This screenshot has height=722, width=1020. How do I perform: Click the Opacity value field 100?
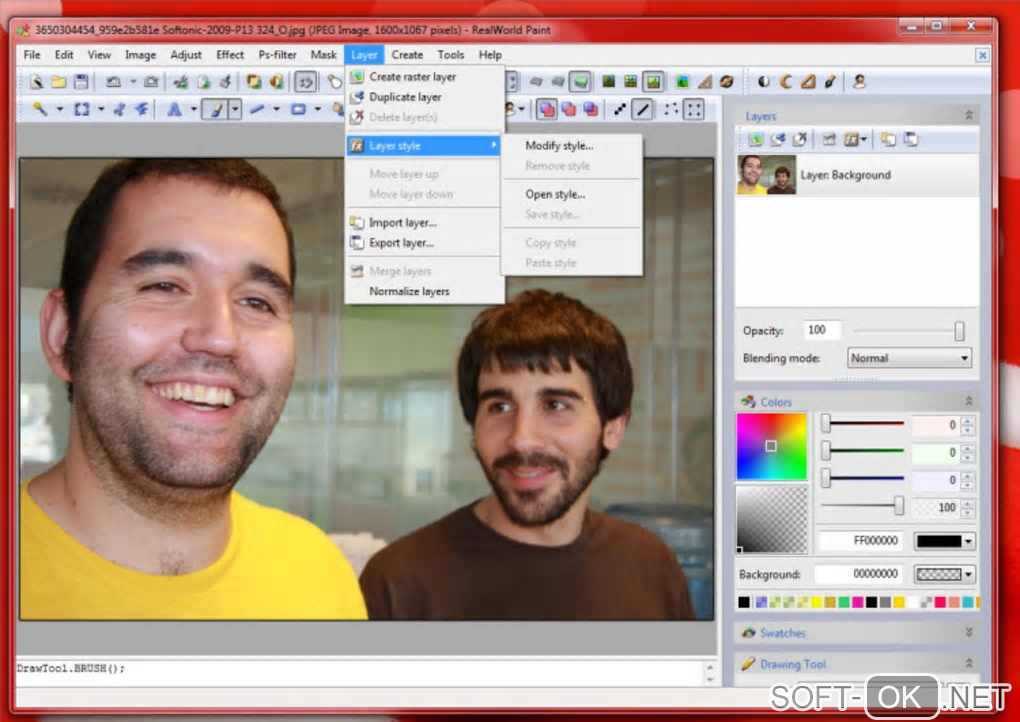[822, 330]
